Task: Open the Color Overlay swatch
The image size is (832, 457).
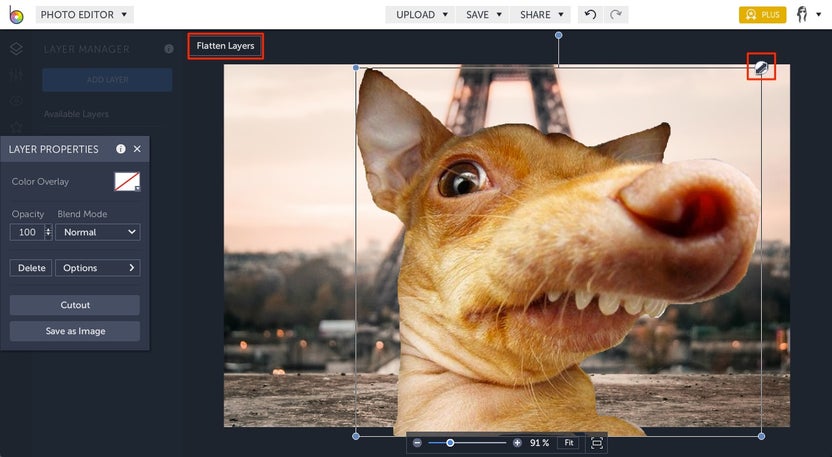Action: [127, 181]
